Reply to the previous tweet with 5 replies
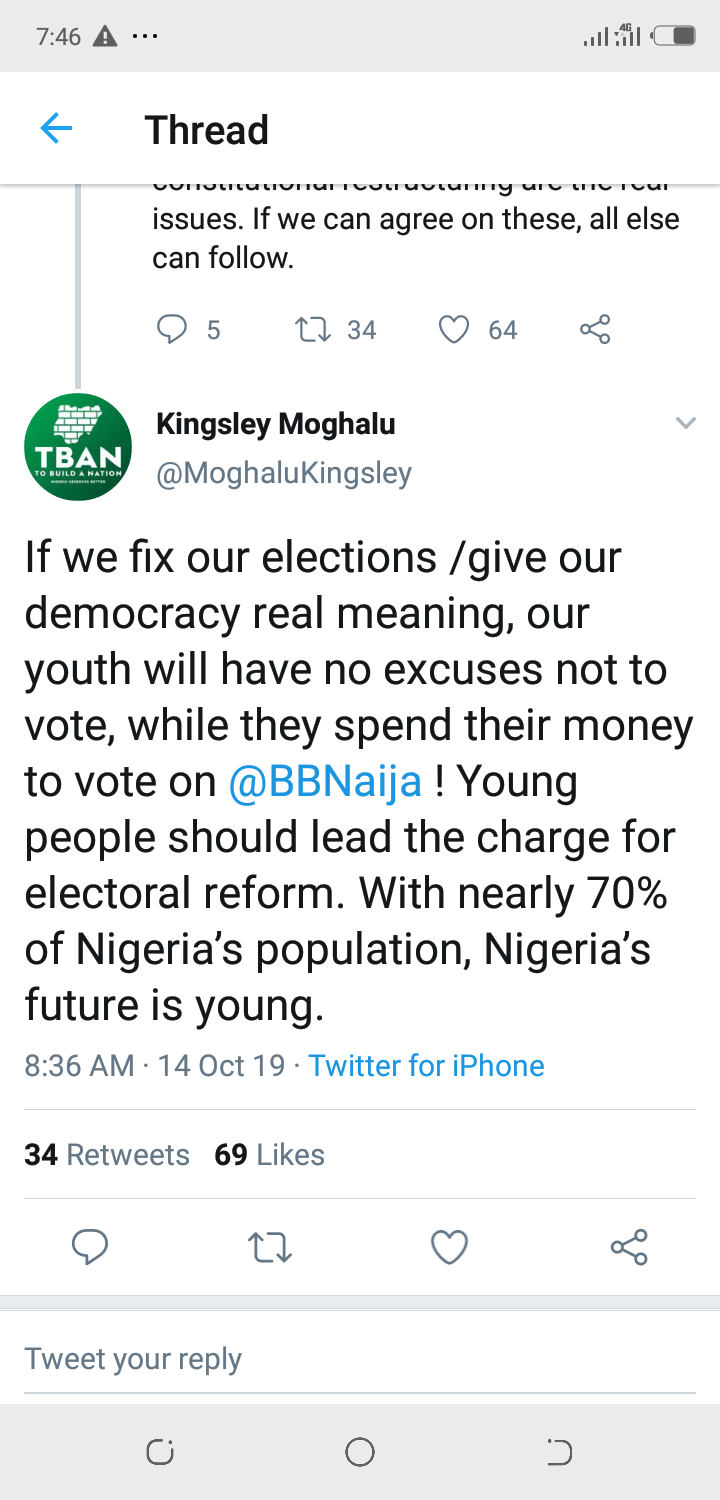 [173, 329]
